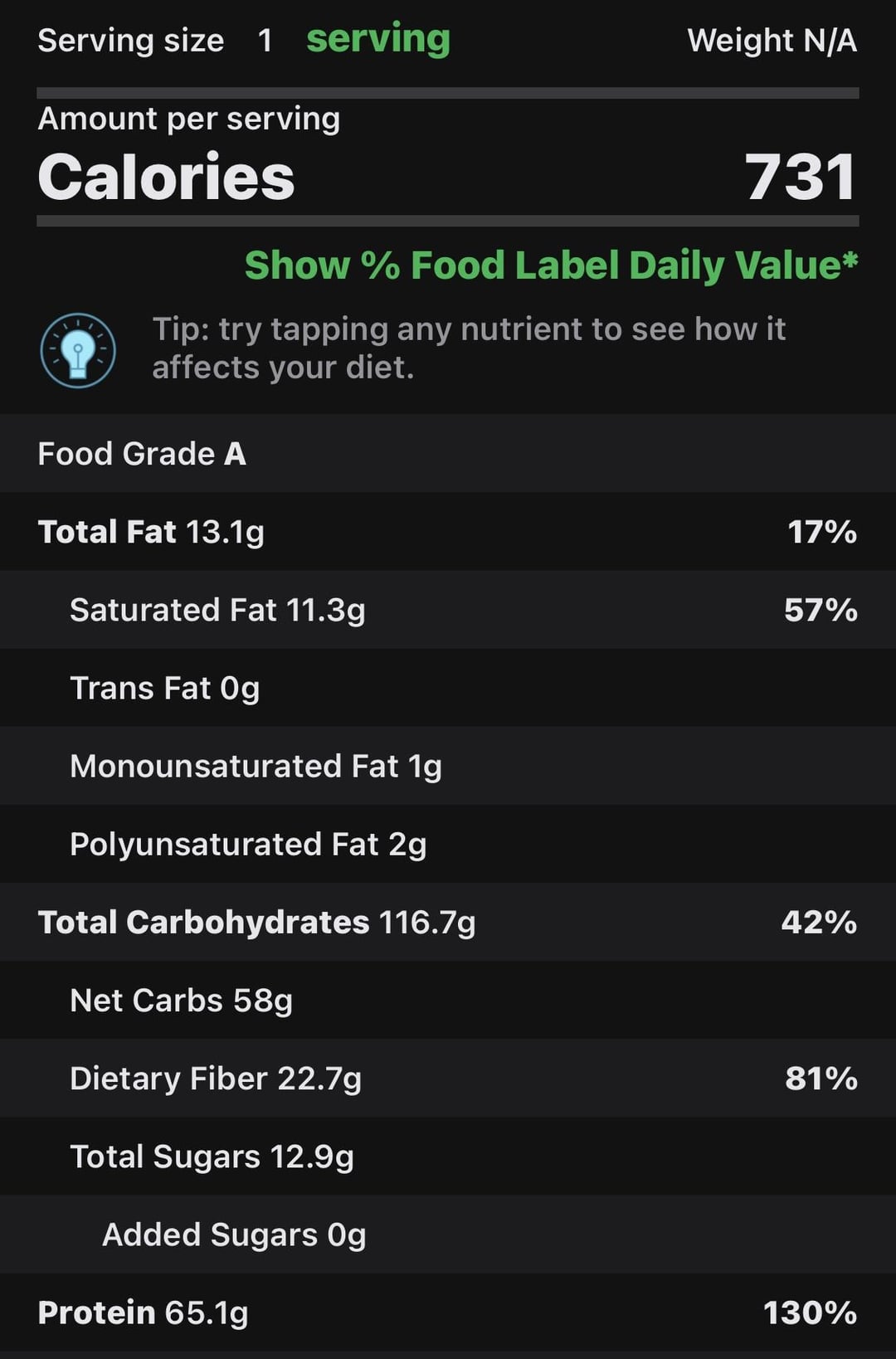
Task: Open the Dietary Fiber 22.7g nutrient
Action: [x=448, y=1078]
